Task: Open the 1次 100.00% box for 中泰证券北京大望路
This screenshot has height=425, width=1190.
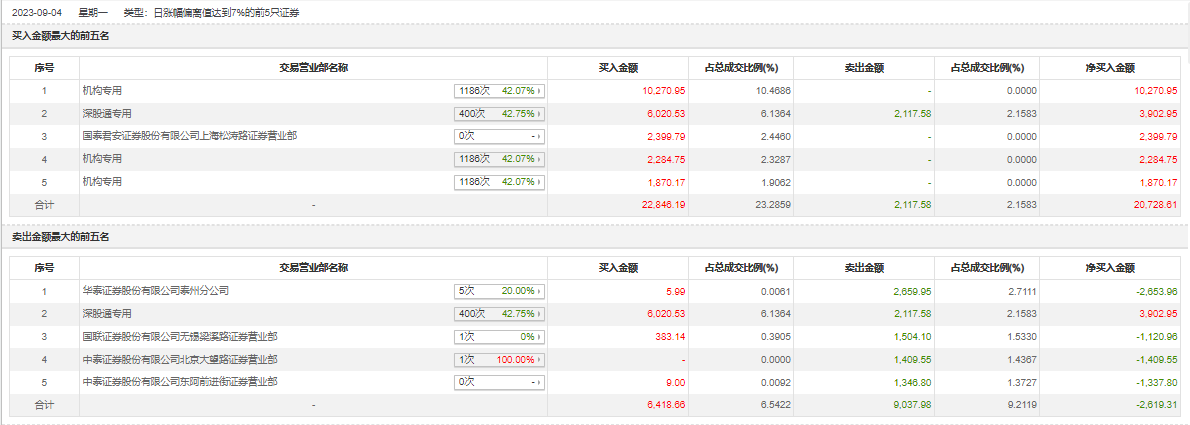Action: coord(500,359)
